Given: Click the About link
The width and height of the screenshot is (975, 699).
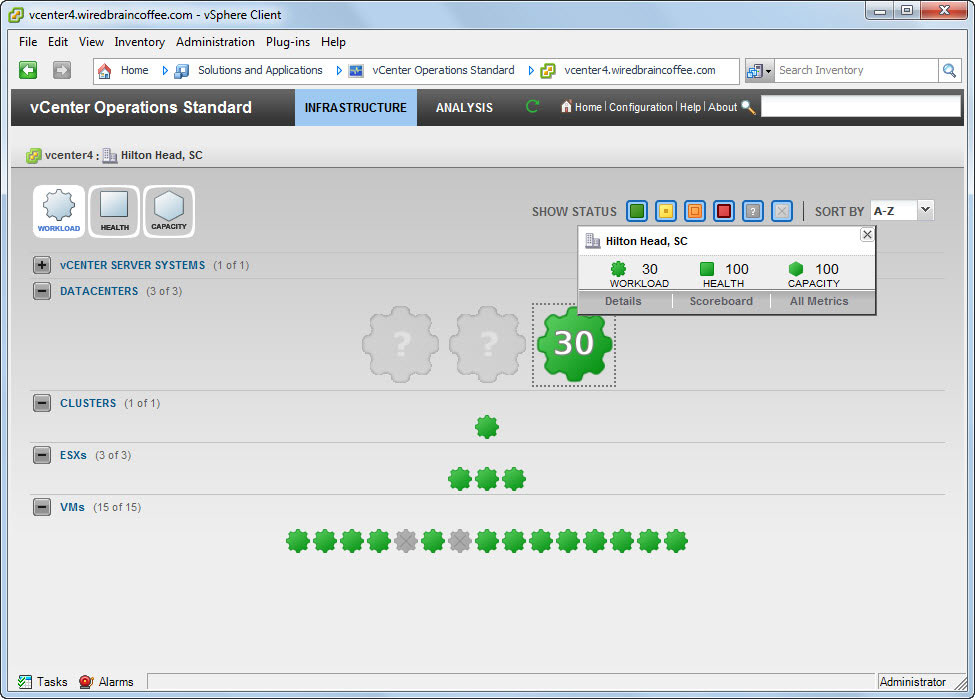Looking at the screenshot, I should [x=722, y=107].
